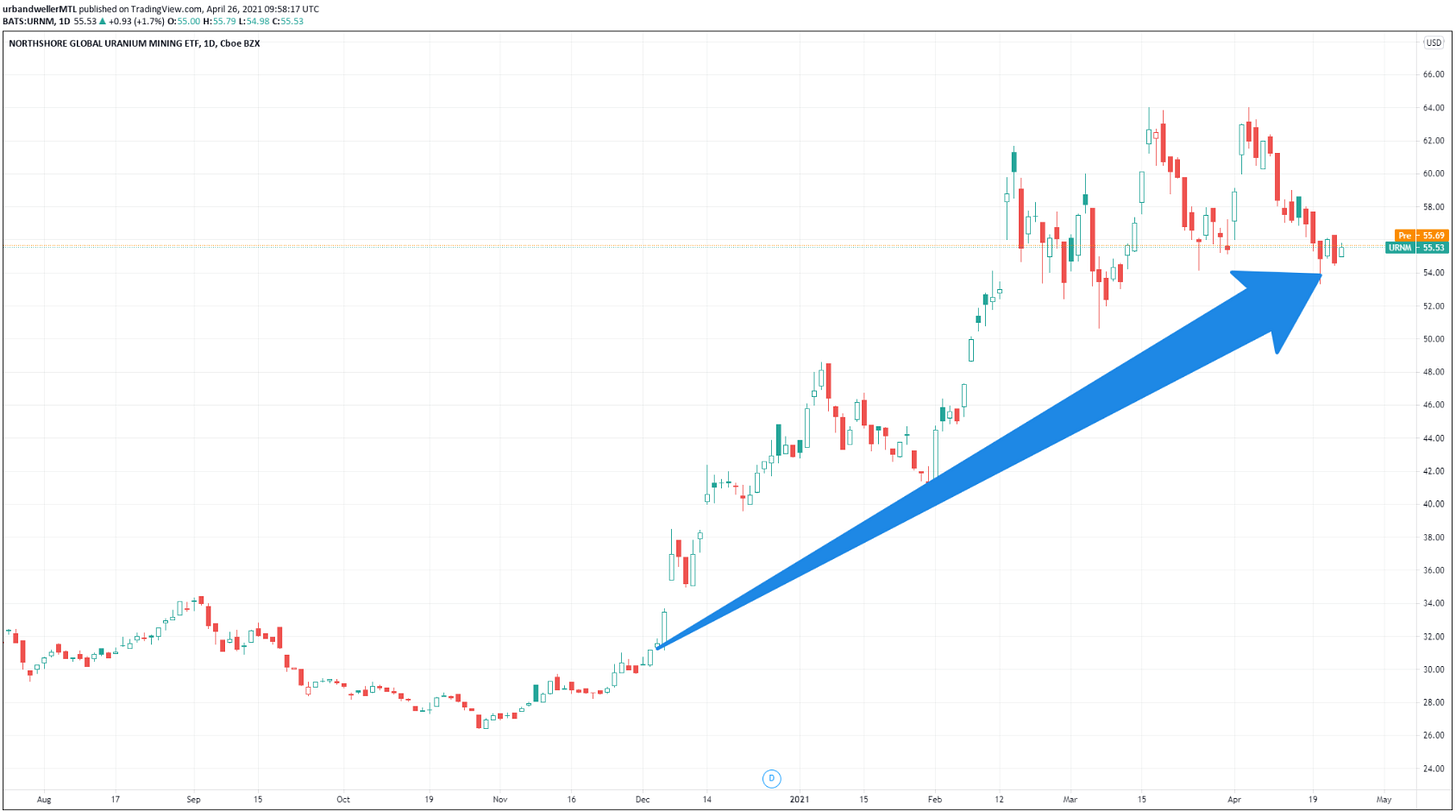Click the 50.00 price axis label
This screenshot has width=1456, height=812.
coord(1433,339)
